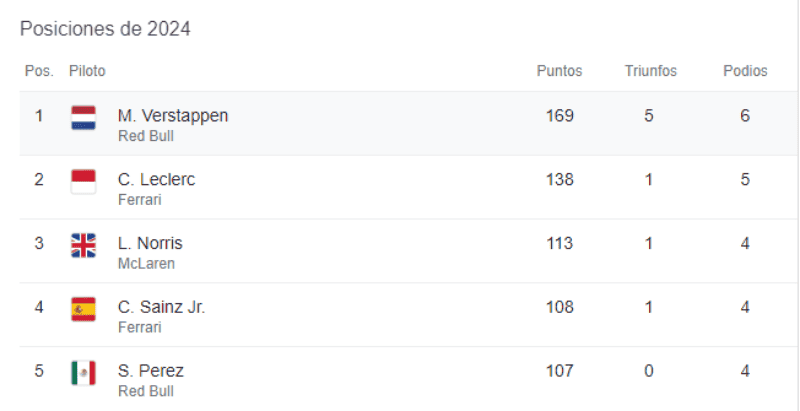The image size is (800, 411).
Task: Open M. Verstappen driver link
Action: pyautogui.click(x=173, y=116)
